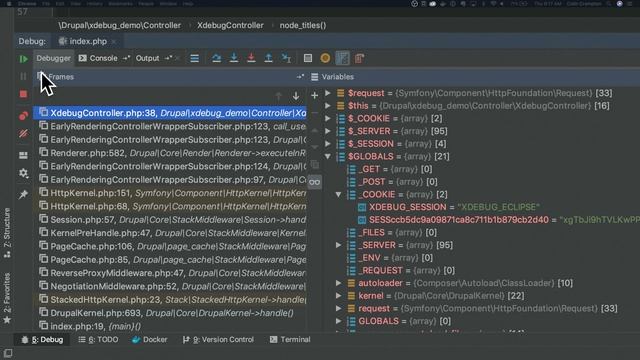Click the Pause Program icon
Screen dimensions: 640x360
pyautogui.click(x=23, y=76)
